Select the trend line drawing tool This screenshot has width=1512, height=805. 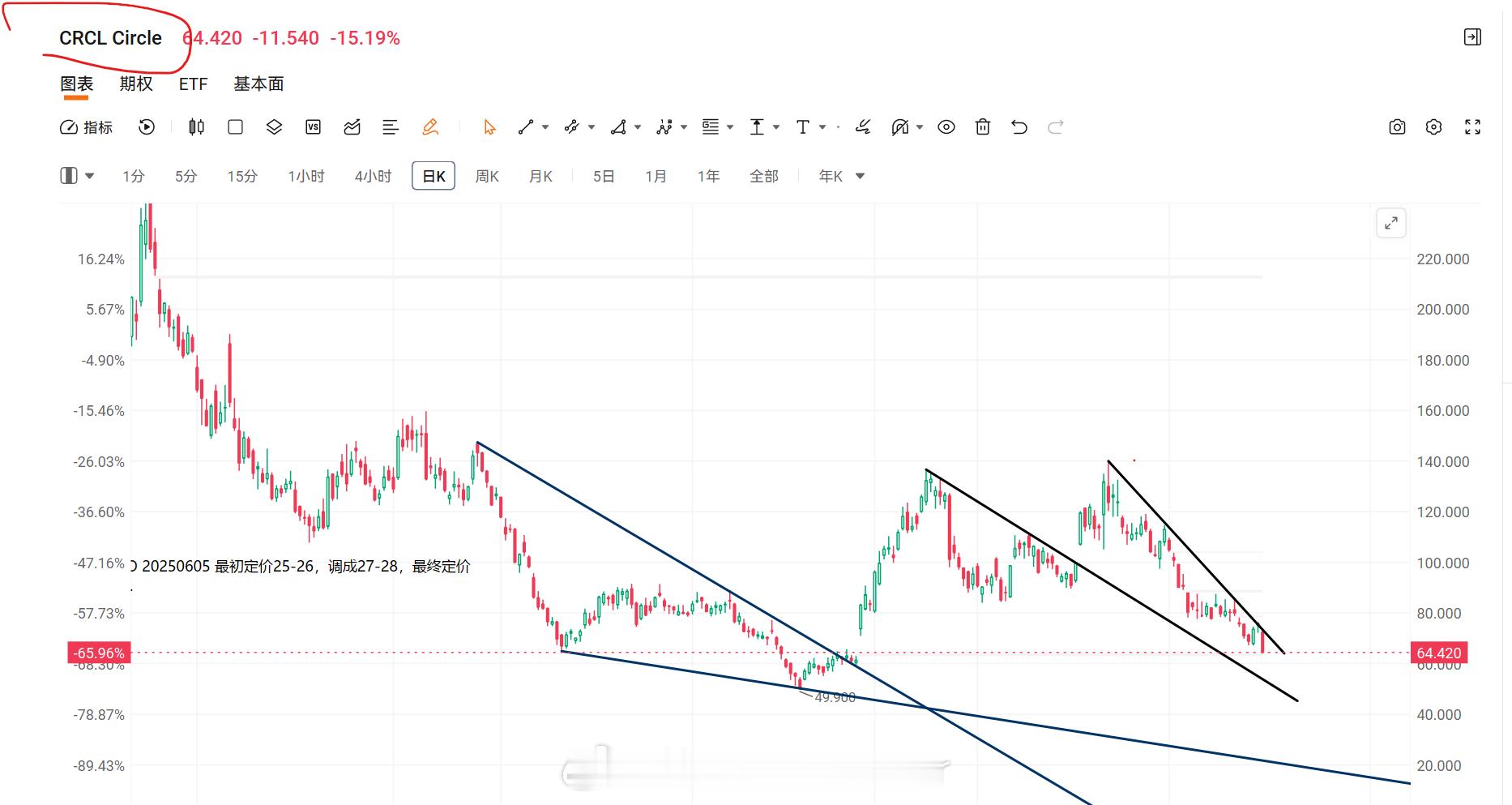pyautogui.click(x=526, y=127)
